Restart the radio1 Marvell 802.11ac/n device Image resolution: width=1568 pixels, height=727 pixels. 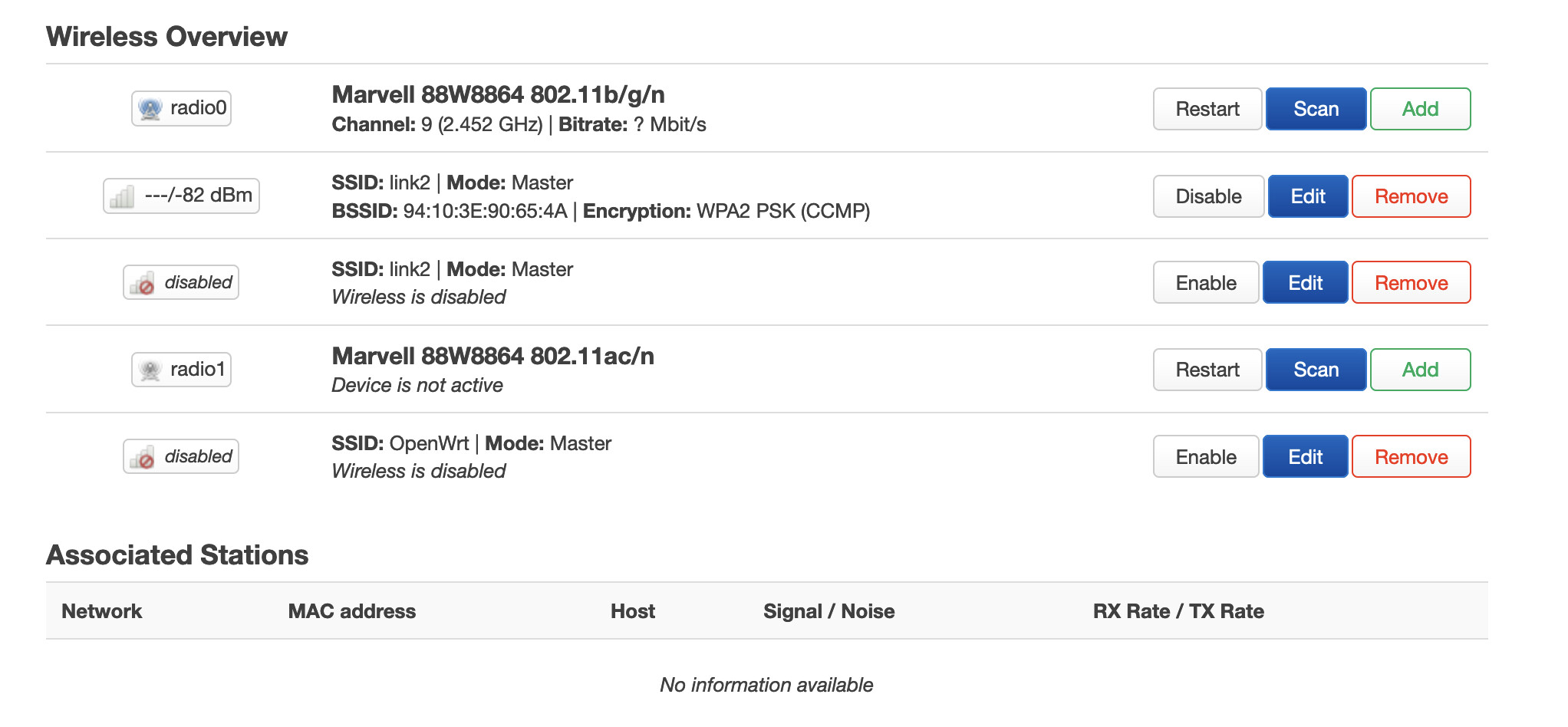[1207, 370]
